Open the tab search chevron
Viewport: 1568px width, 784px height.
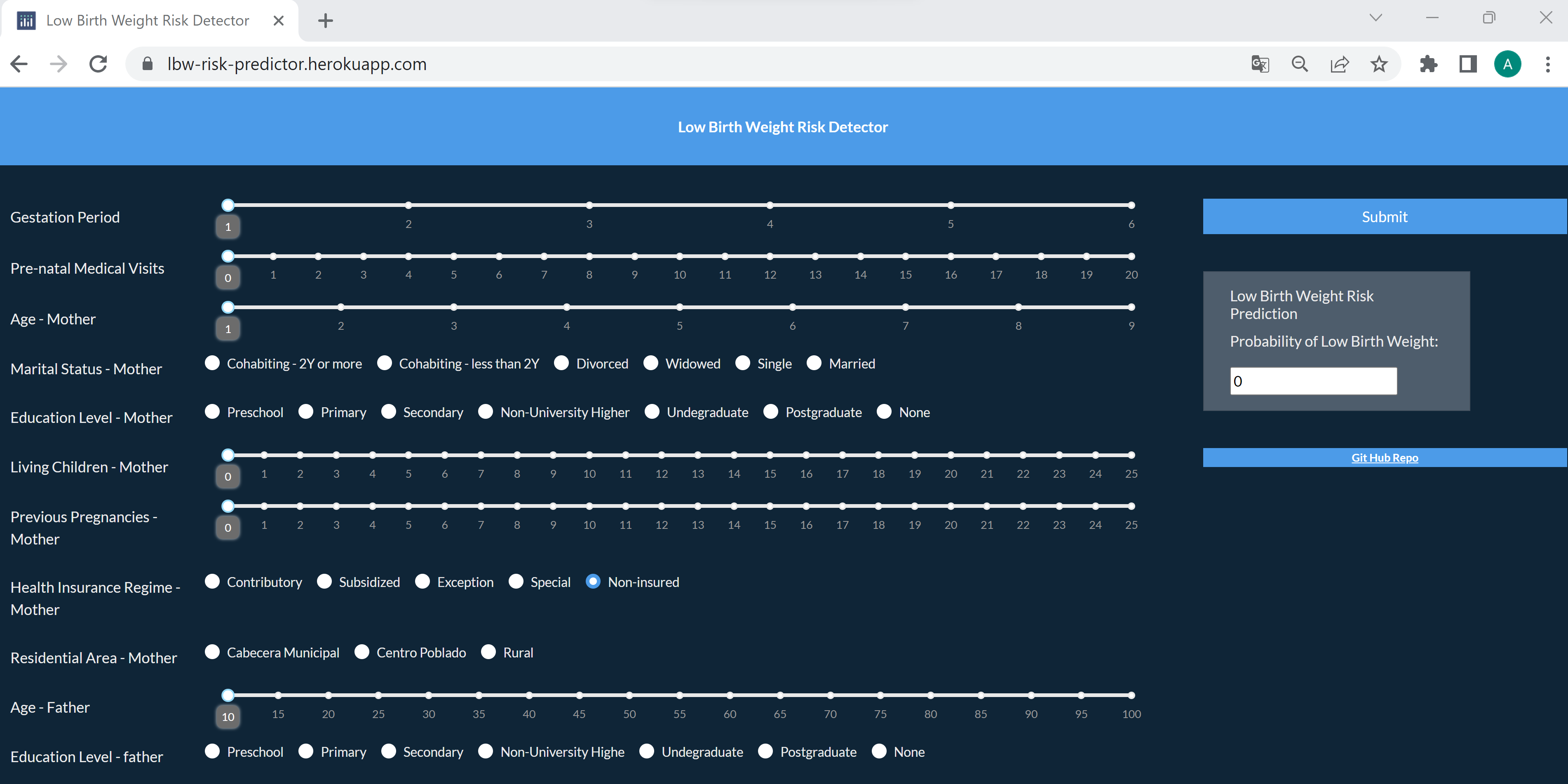tap(1376, 18)
